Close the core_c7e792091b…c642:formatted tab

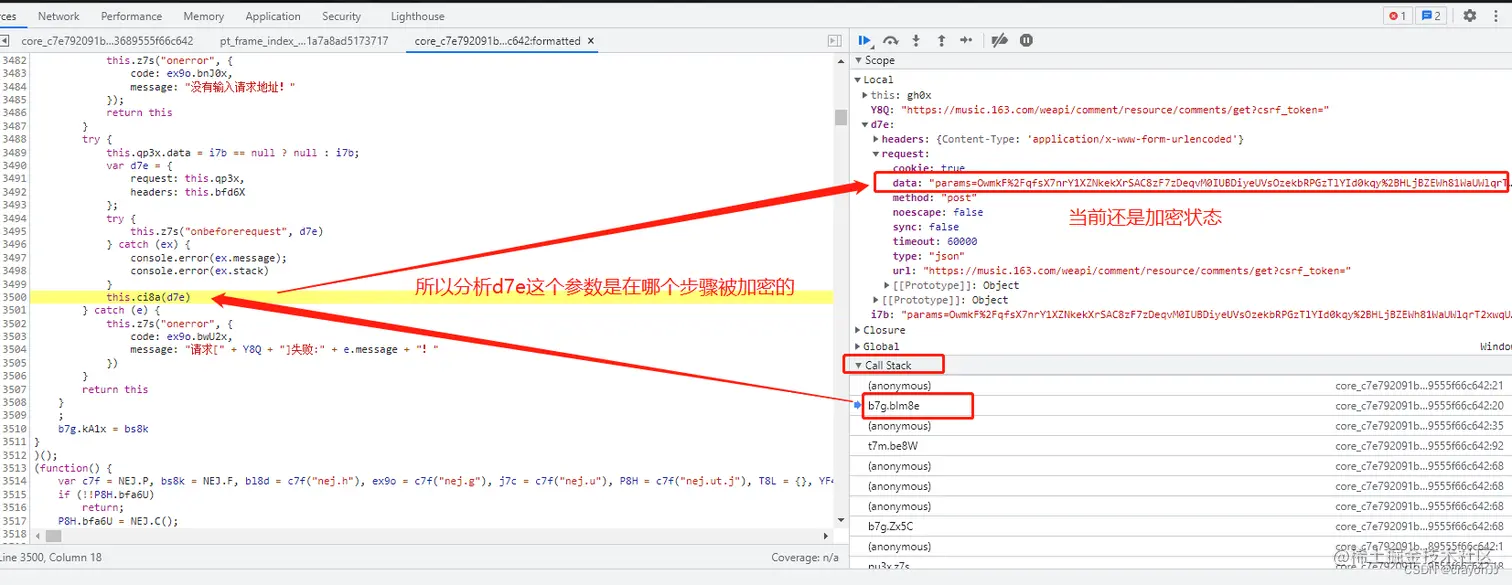[x=591, y=41]
